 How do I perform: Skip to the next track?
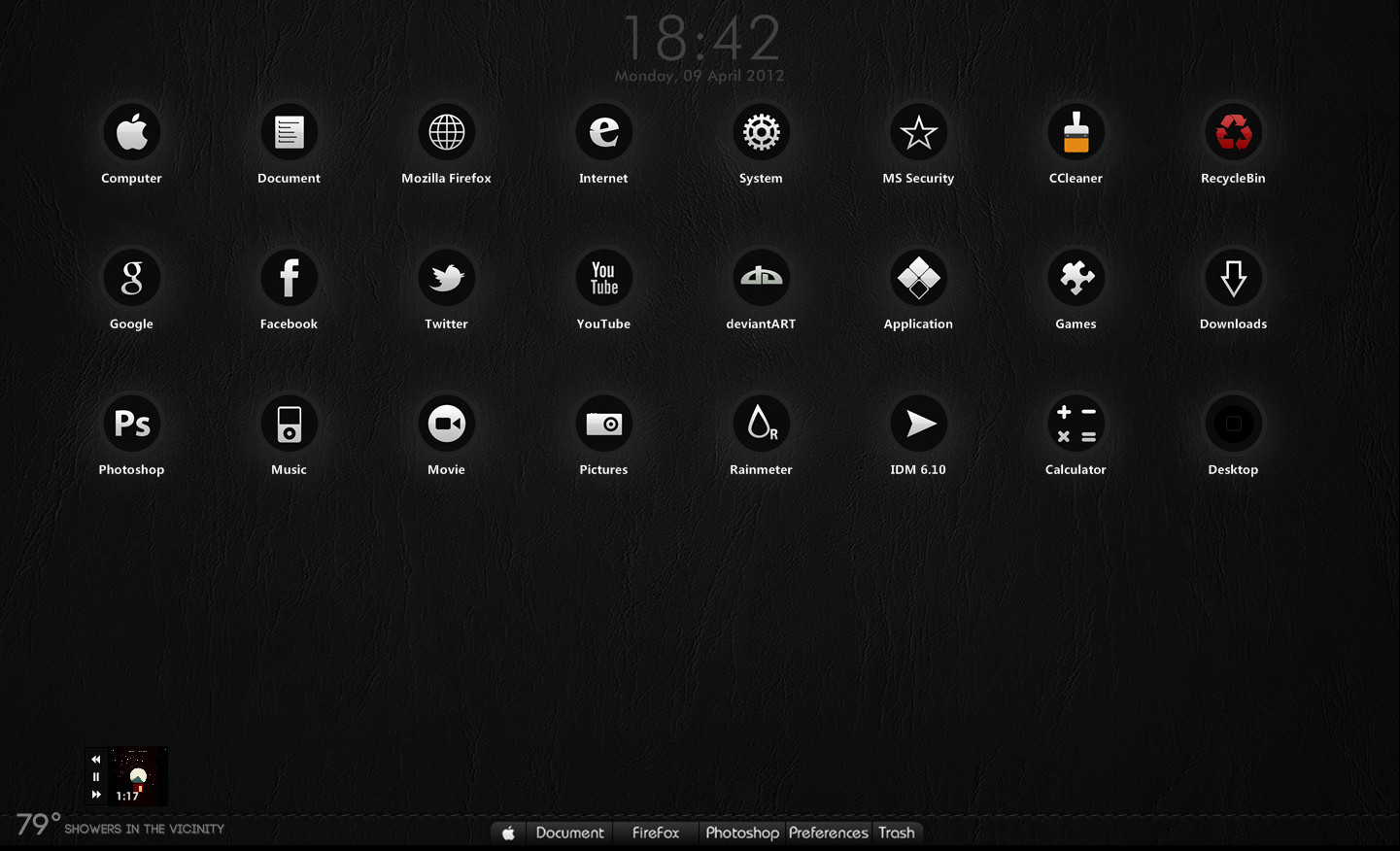coord(94,794)
